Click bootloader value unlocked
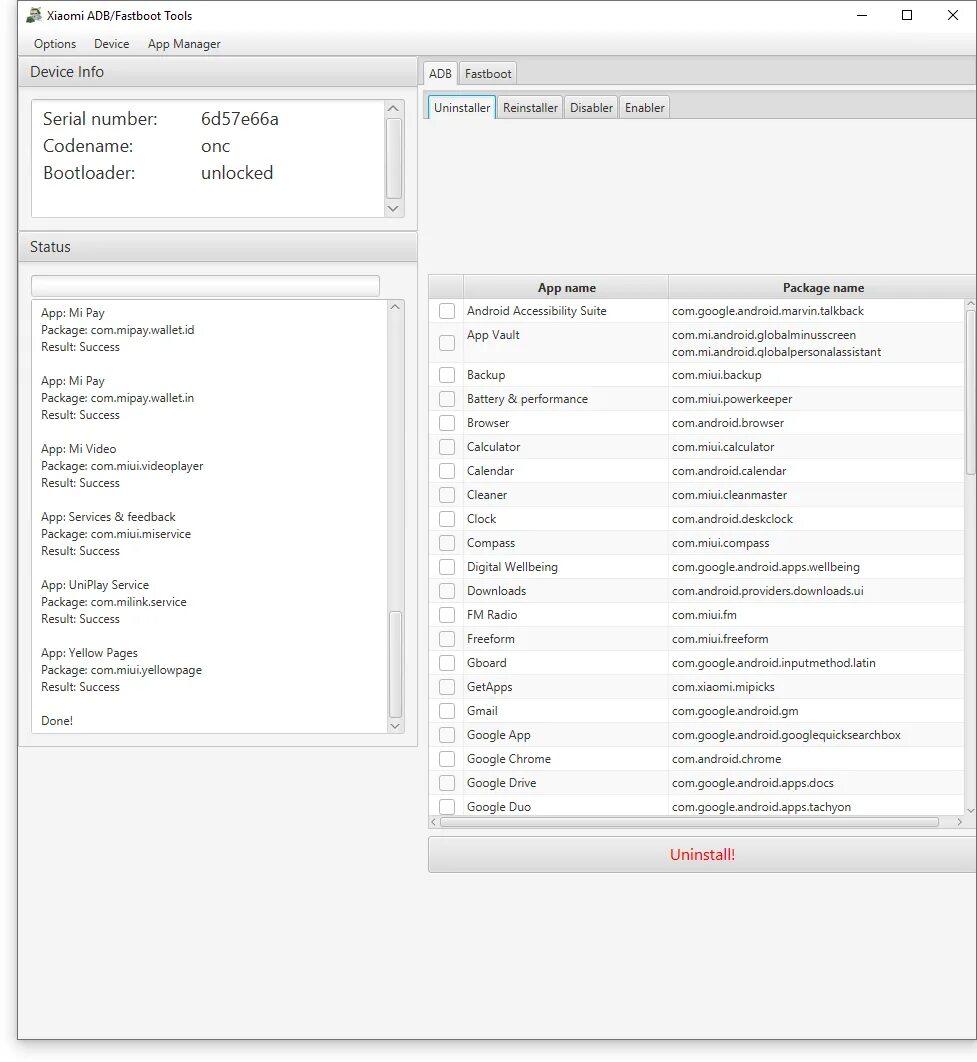Screen dimensions: 977x1062 click(237, 173)
